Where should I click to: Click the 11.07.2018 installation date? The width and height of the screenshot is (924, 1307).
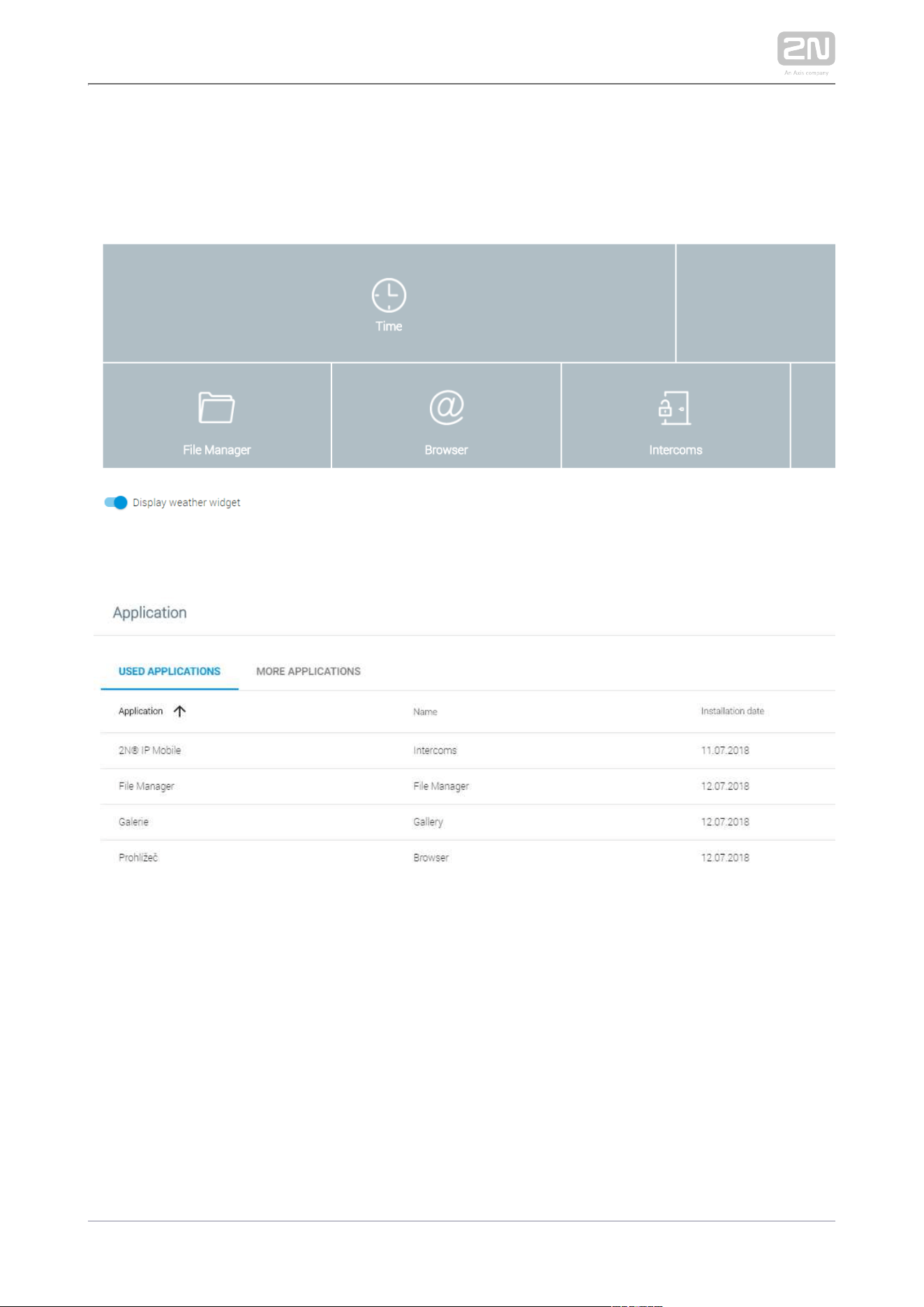(x=725, y=751)
